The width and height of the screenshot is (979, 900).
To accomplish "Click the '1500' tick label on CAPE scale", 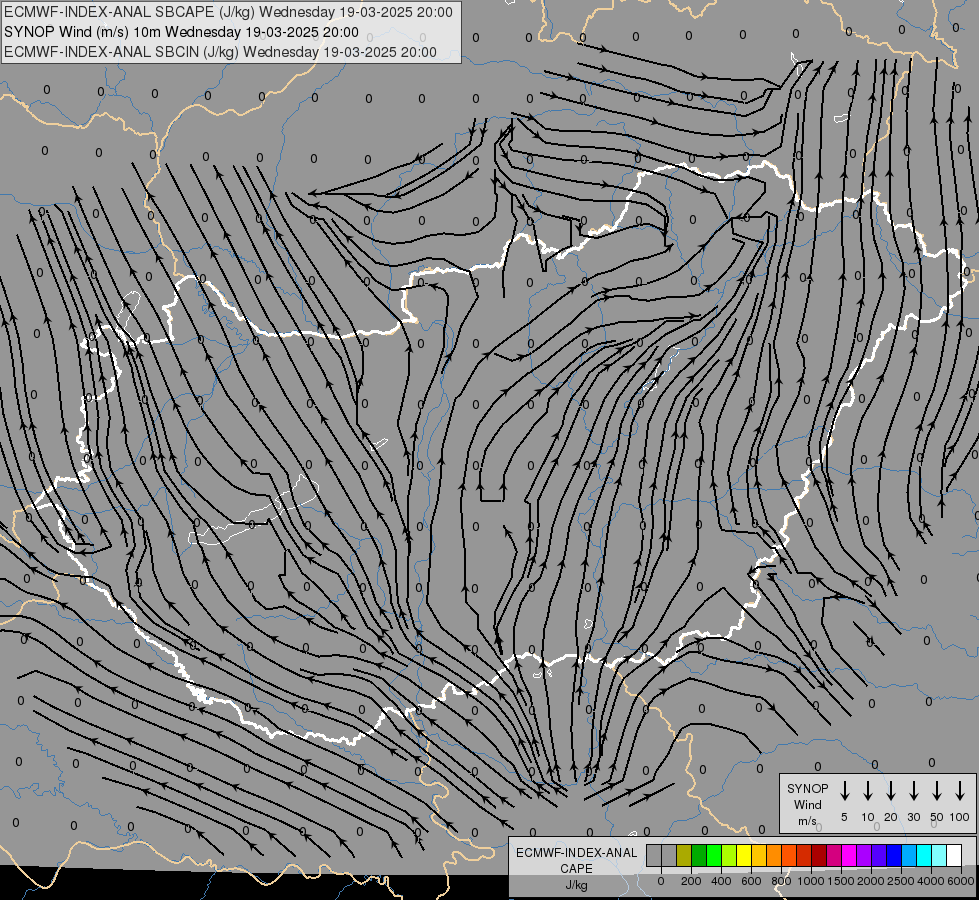I will [840, 881].
